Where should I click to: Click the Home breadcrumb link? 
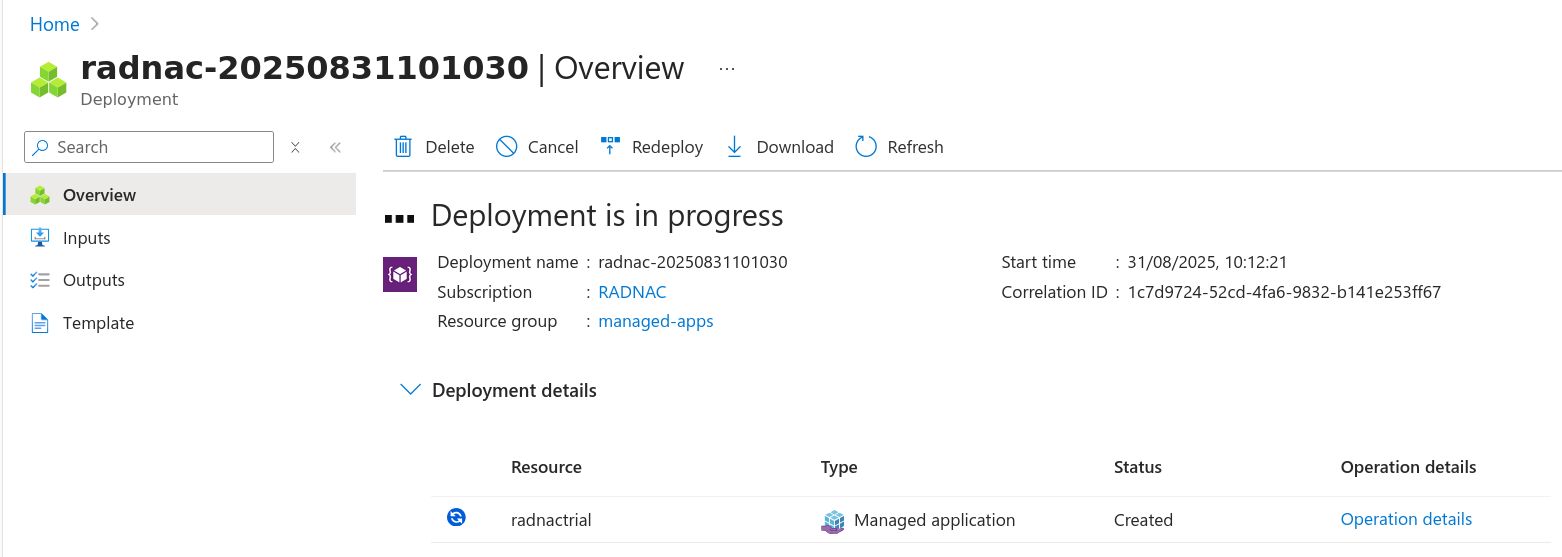[x=55, y=24]
